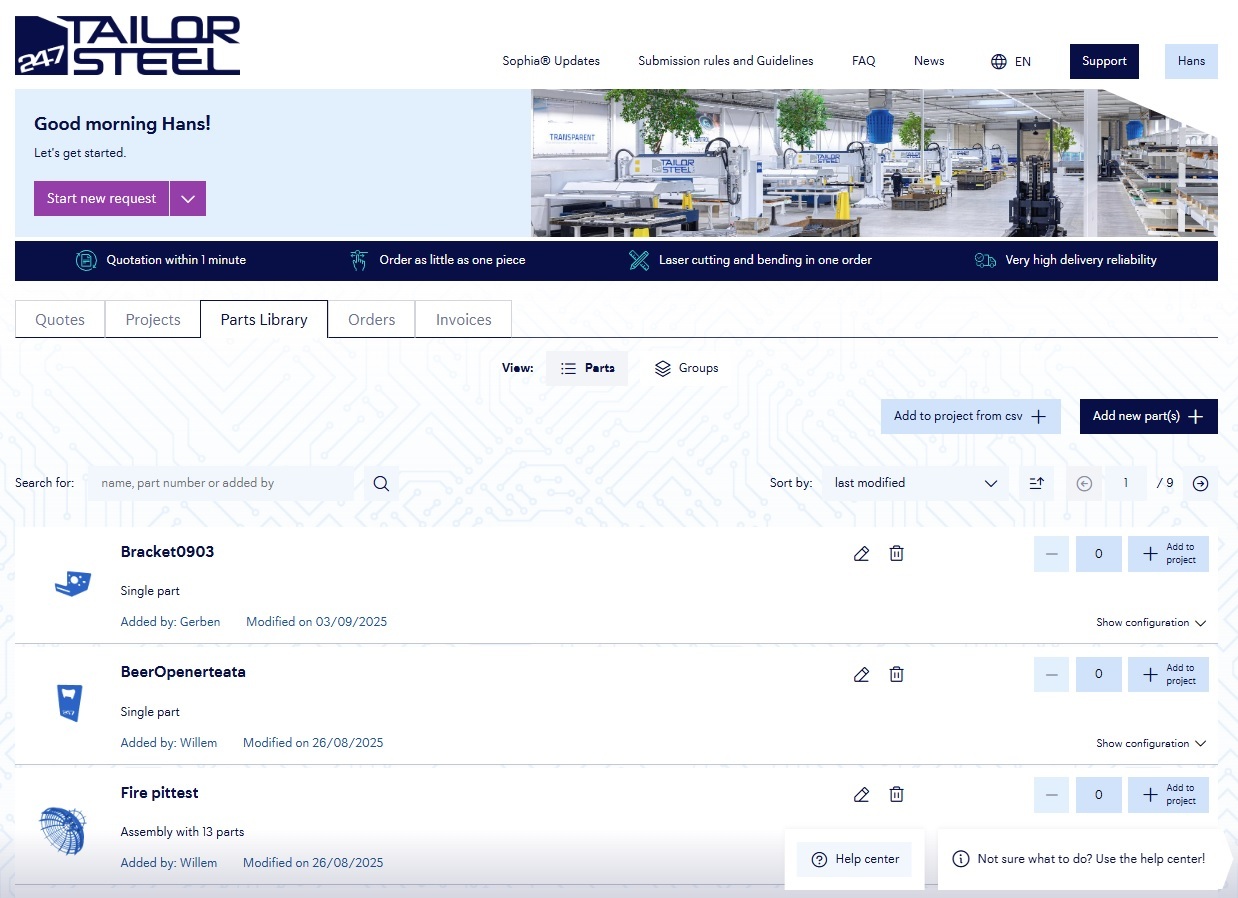
Task: Delete the BeerOpenerteata part via trash icon
Action: tap(896, 674)
